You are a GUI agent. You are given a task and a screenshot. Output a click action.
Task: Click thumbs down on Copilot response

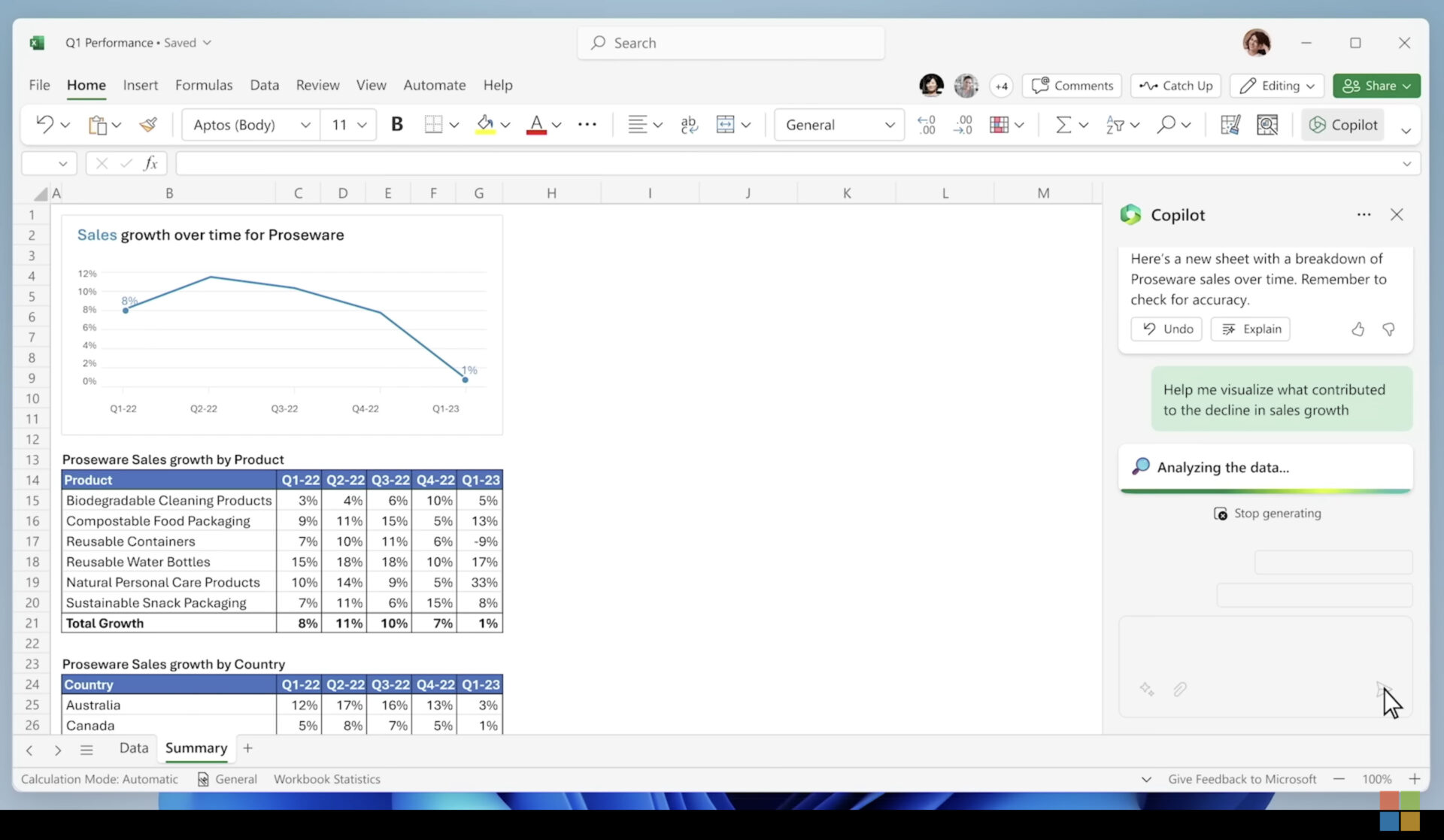click(1388, 329)
